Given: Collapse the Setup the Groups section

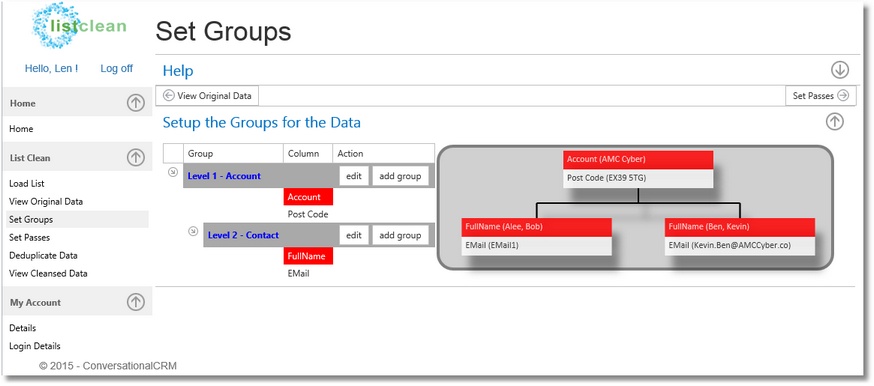Looking at the screenshot, I should coord(834,121).
